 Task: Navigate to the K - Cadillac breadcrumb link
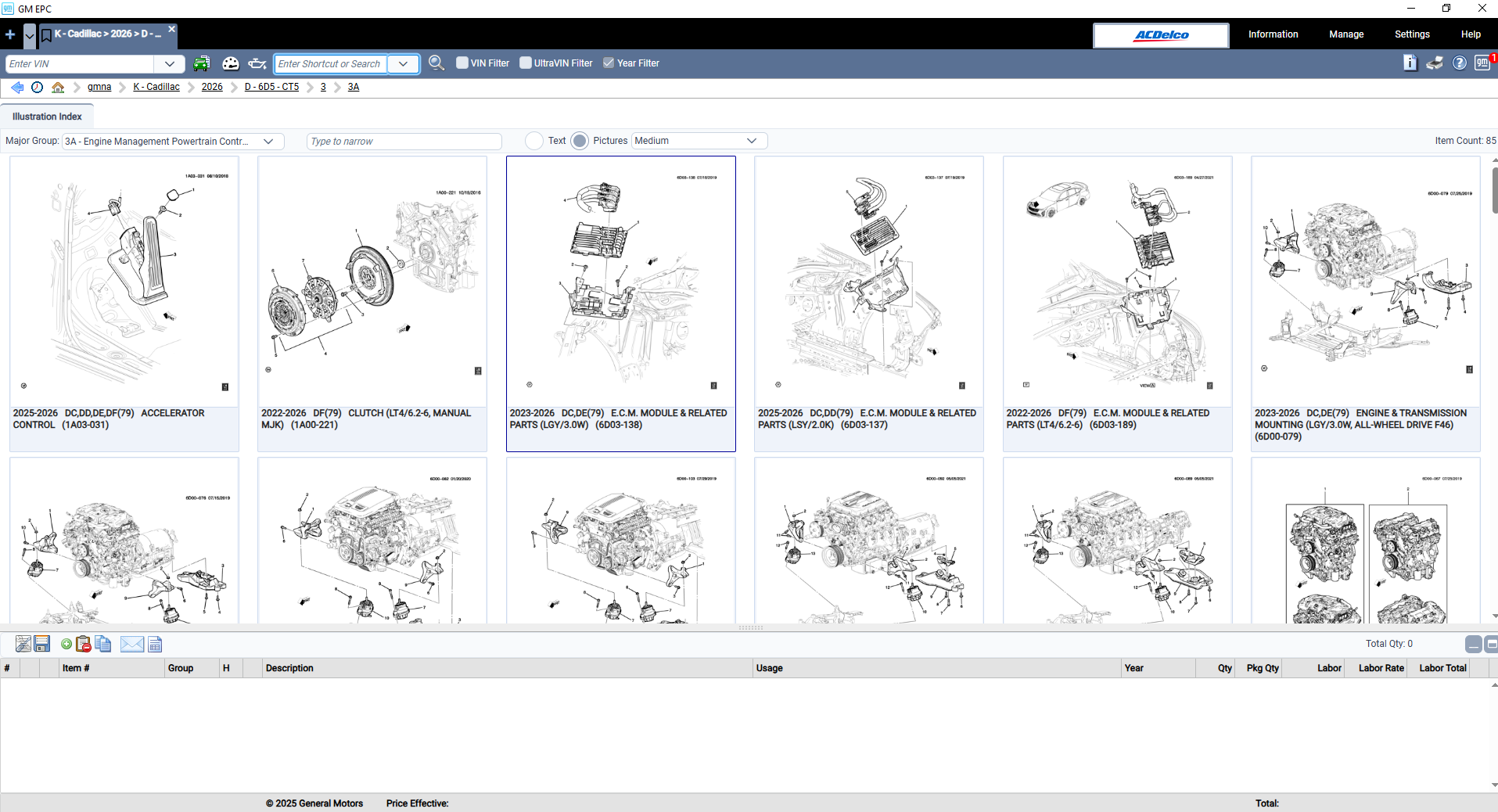156,87
